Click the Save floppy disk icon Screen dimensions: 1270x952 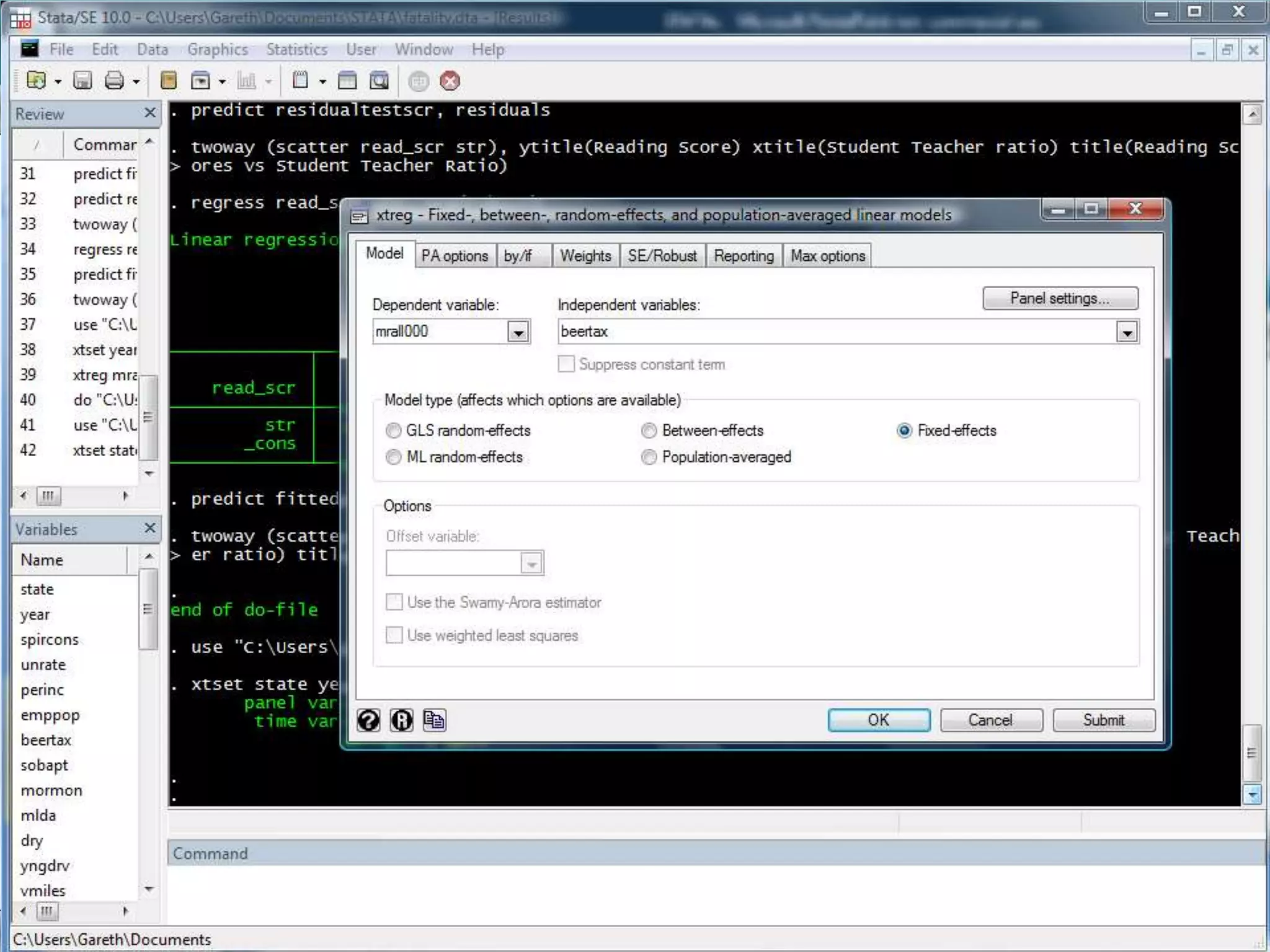coord(82,81)
